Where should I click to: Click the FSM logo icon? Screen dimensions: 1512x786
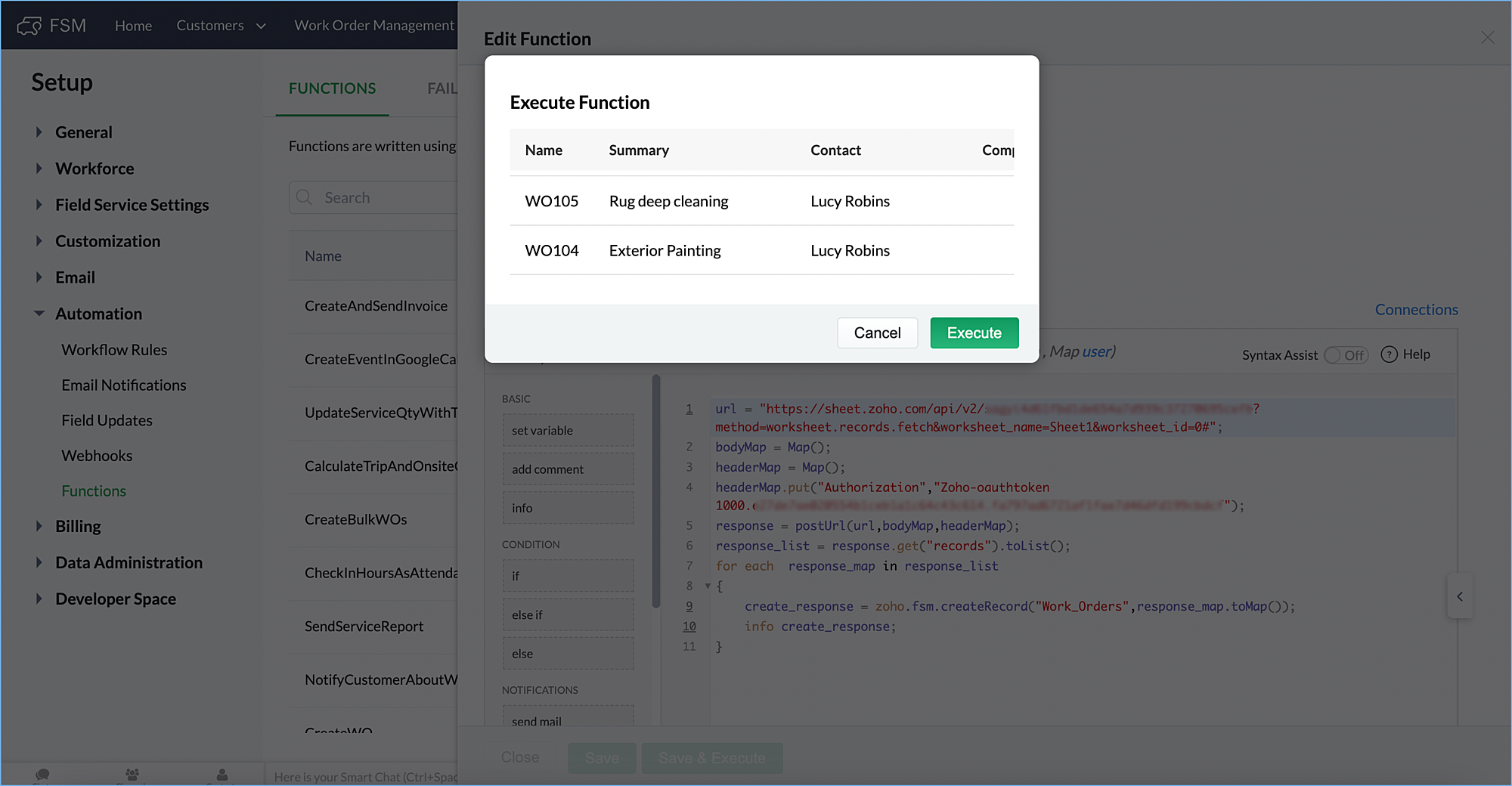tap(29, 26)
